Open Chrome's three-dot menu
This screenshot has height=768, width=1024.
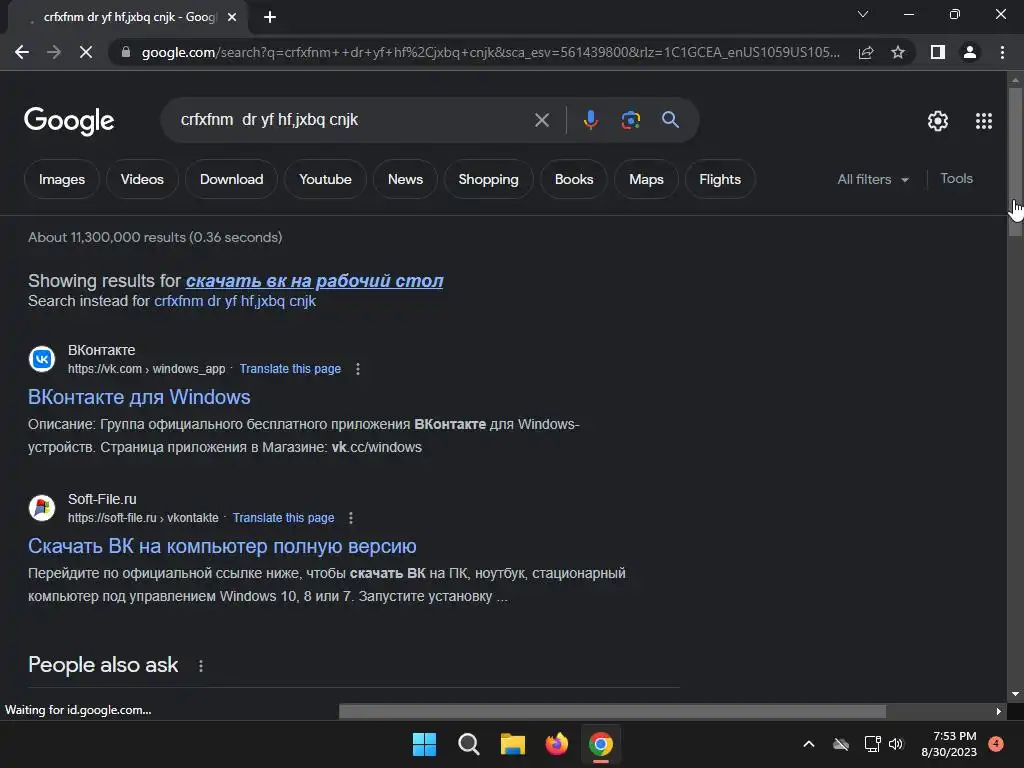1002,52
